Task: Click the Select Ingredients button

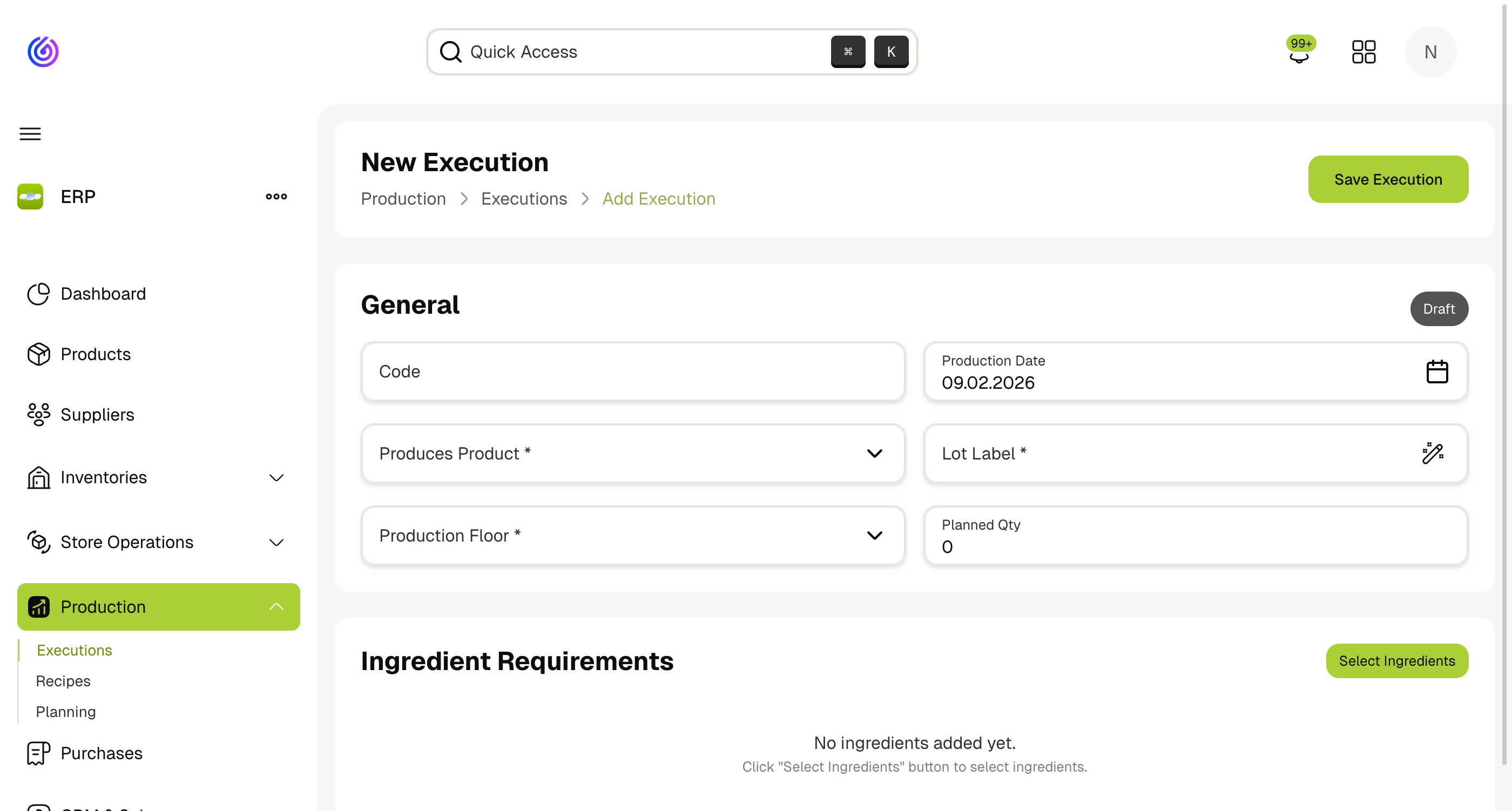Action: click(1397, 661)
